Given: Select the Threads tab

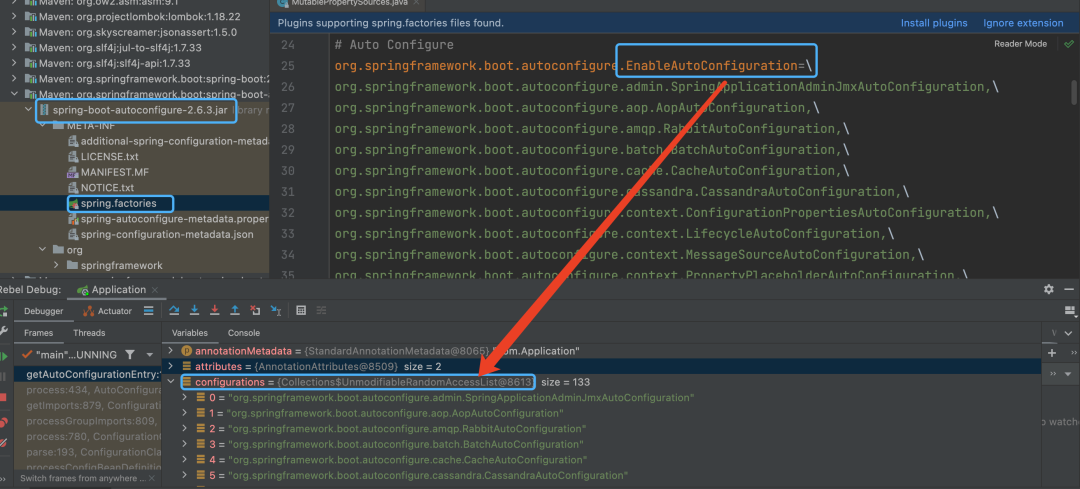Looking at the screenshot, I should point(89,333).
